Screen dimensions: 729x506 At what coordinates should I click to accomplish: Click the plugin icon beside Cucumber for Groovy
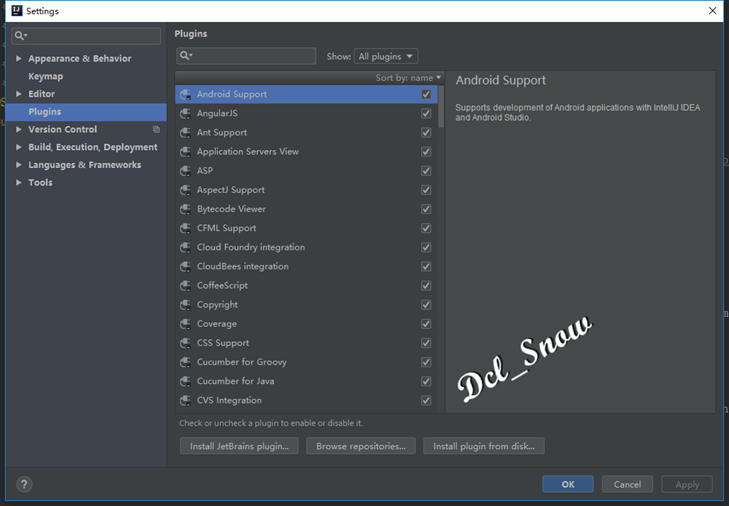tap(185, 362)
